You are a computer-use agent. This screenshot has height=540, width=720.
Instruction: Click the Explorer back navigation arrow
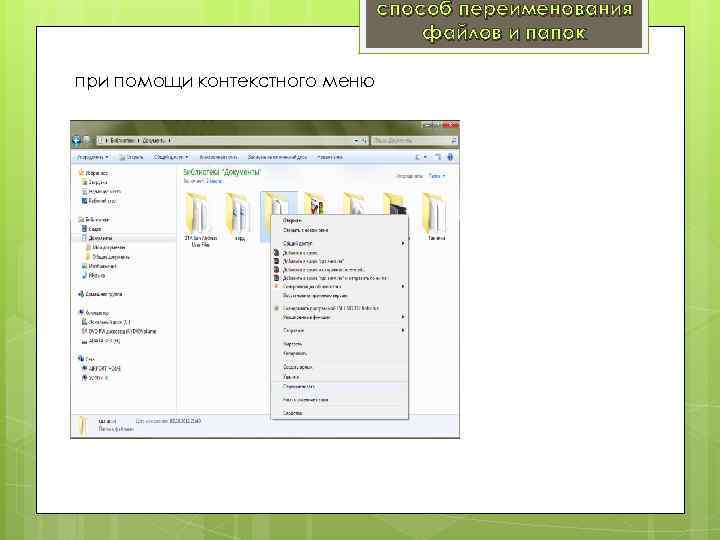point(77,140)
